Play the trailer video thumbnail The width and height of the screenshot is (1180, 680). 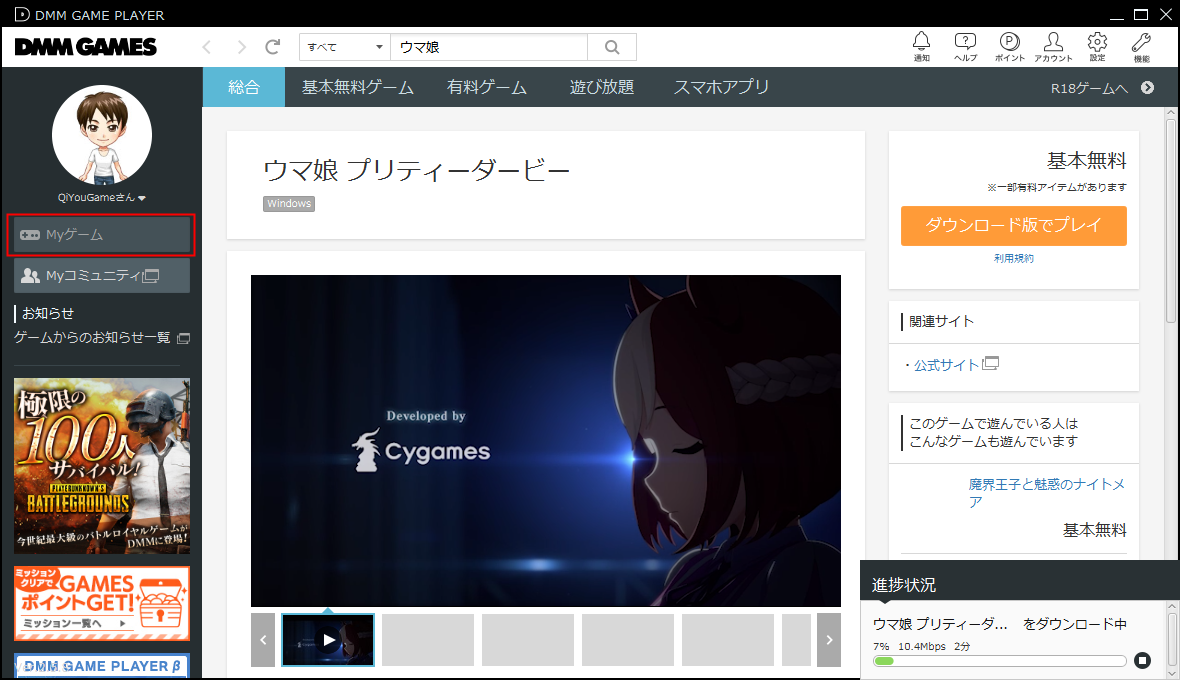pyautogui.click(x=328, y=640)
